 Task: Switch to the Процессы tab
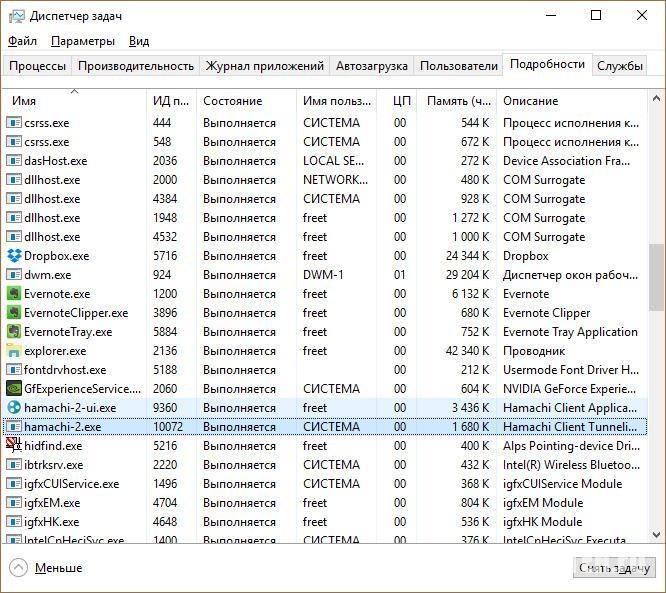pos(37,66)
